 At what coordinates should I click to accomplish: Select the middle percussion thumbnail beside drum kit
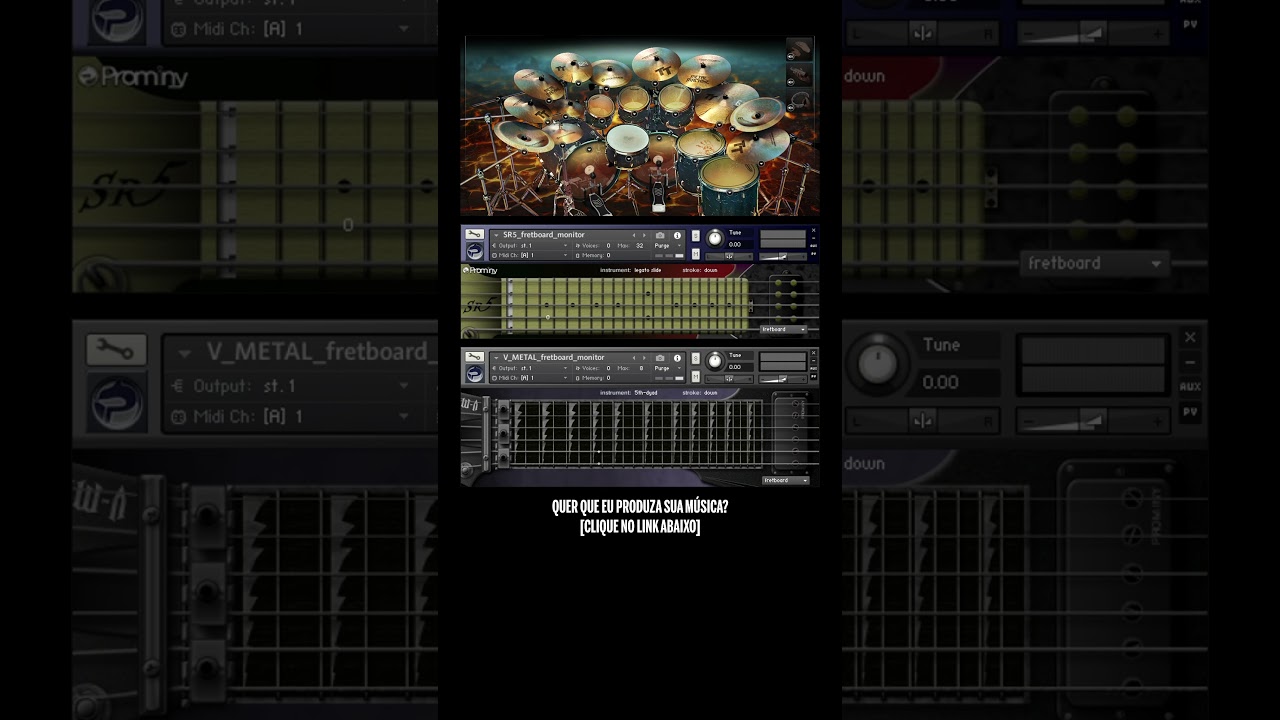point(799,76)
